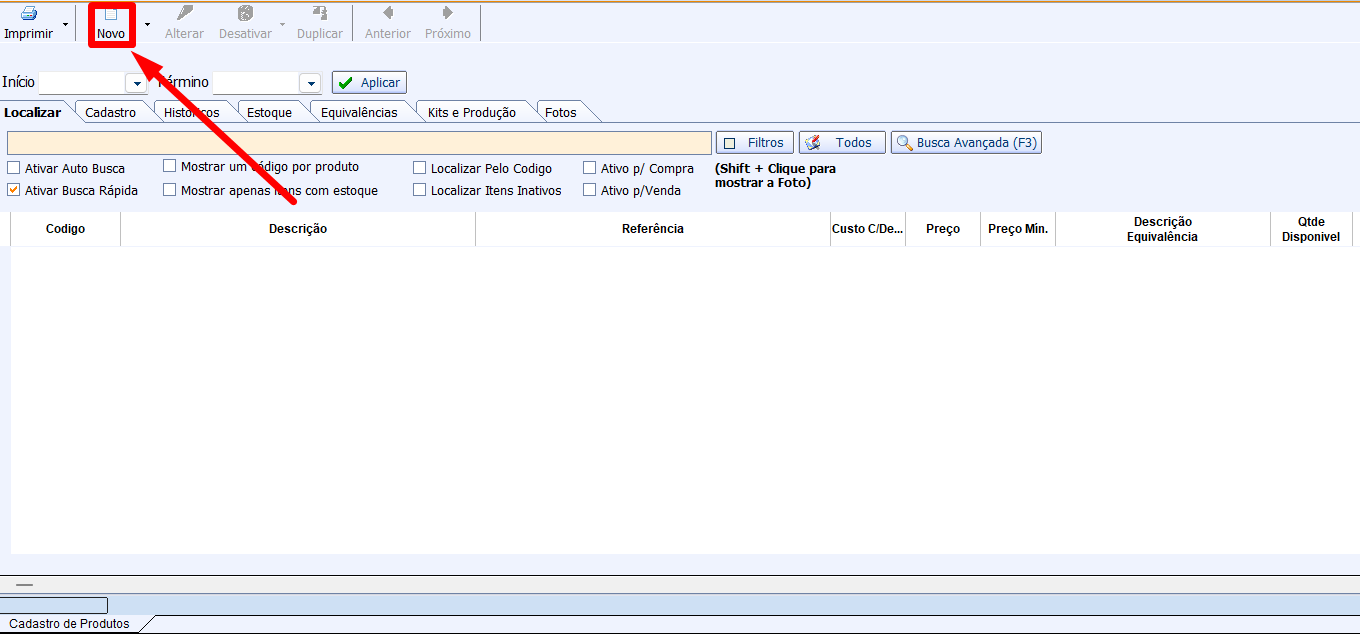Image resolution: width=1360 pixels, height=634 pixels.
Task: Open the Término date dropdown
Action: pos(310,83)
